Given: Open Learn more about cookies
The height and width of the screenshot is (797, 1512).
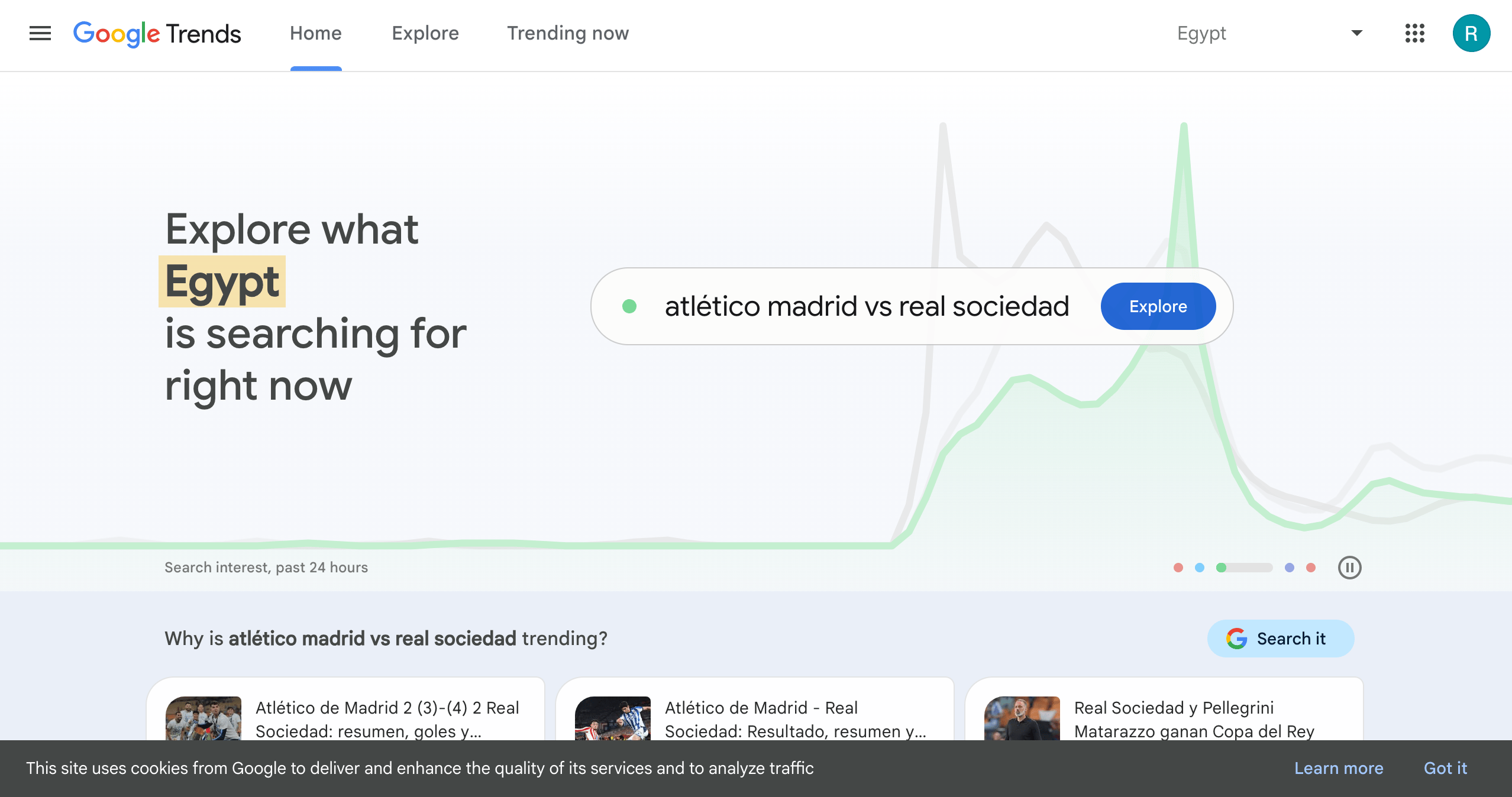Looking at the screenshot, I should 1339,768.
